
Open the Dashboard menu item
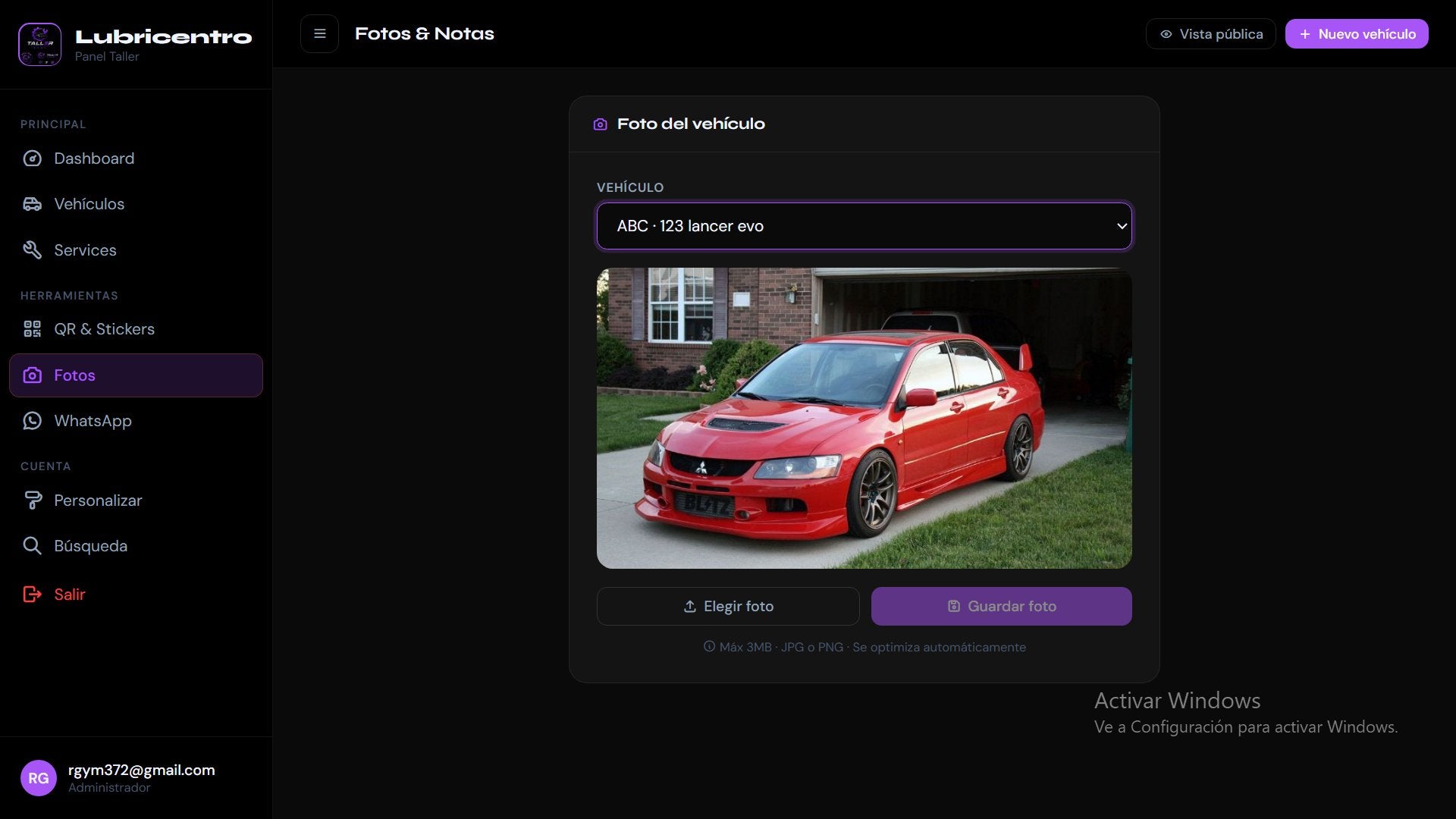pos(136,158)
